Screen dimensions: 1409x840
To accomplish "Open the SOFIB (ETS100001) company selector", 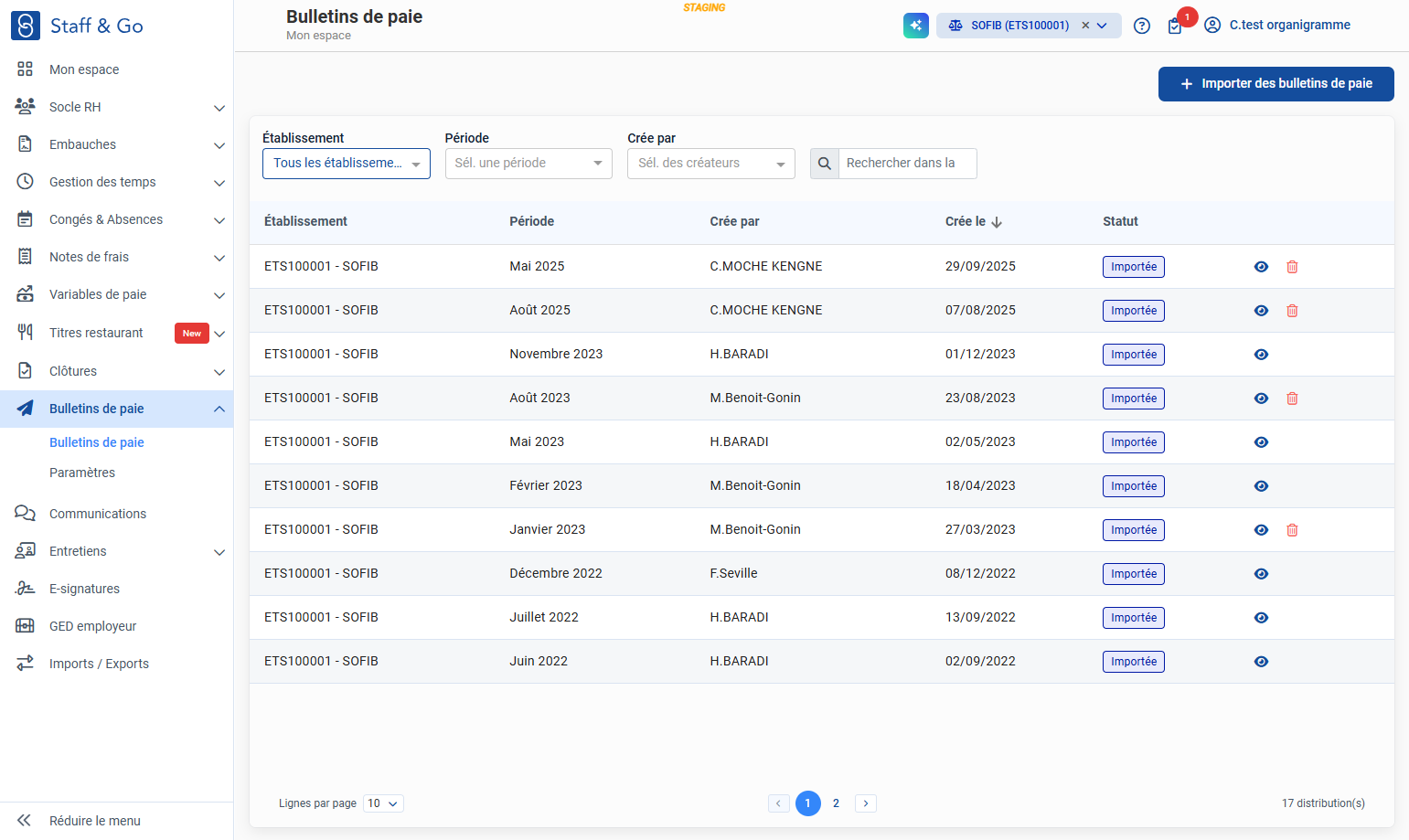I will 1029,26.
